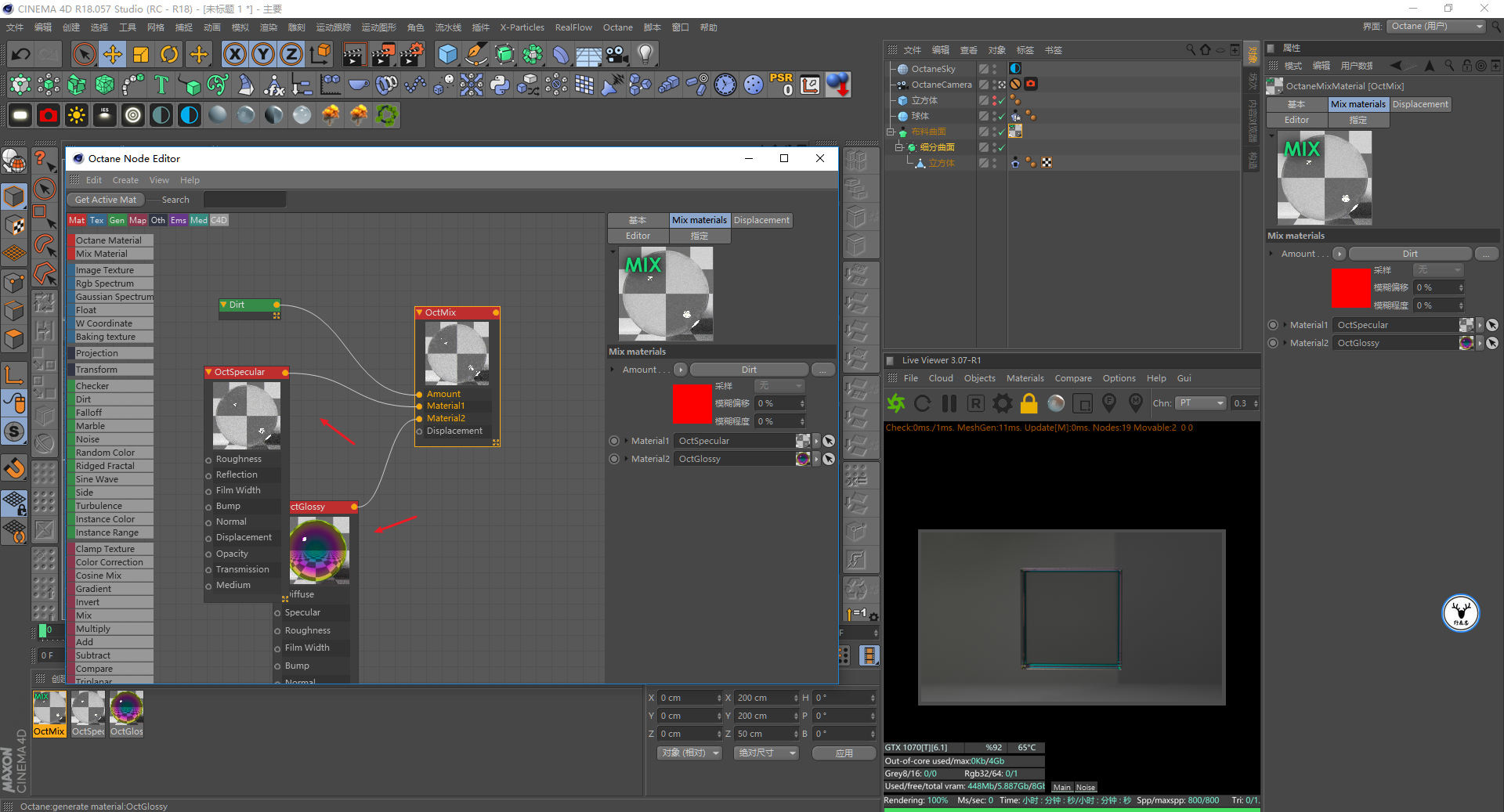Viewport: 1504px width, 812px height.
Task: Select Color Correction in node list
Action: coord(110,562)
